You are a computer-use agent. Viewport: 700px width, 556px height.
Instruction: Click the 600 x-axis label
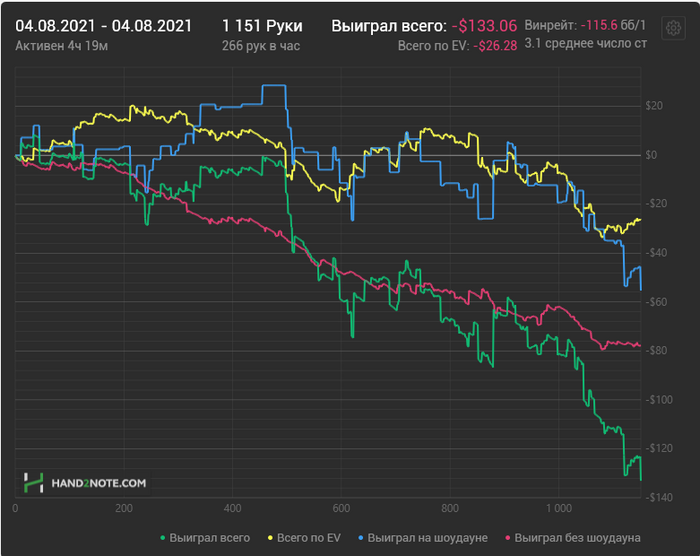pyautogui.click(x=341, y=508)
